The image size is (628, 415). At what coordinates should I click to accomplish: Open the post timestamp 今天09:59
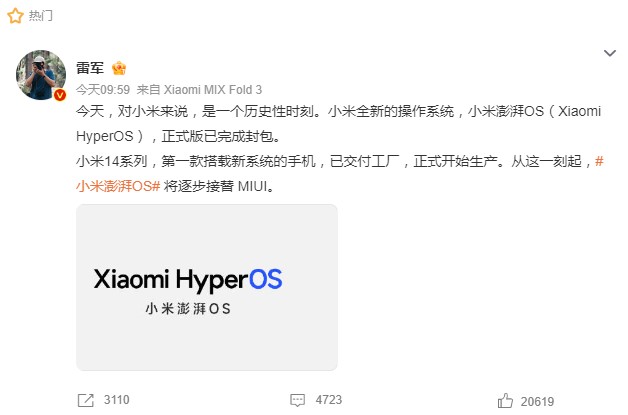click(x=103, y=89)
